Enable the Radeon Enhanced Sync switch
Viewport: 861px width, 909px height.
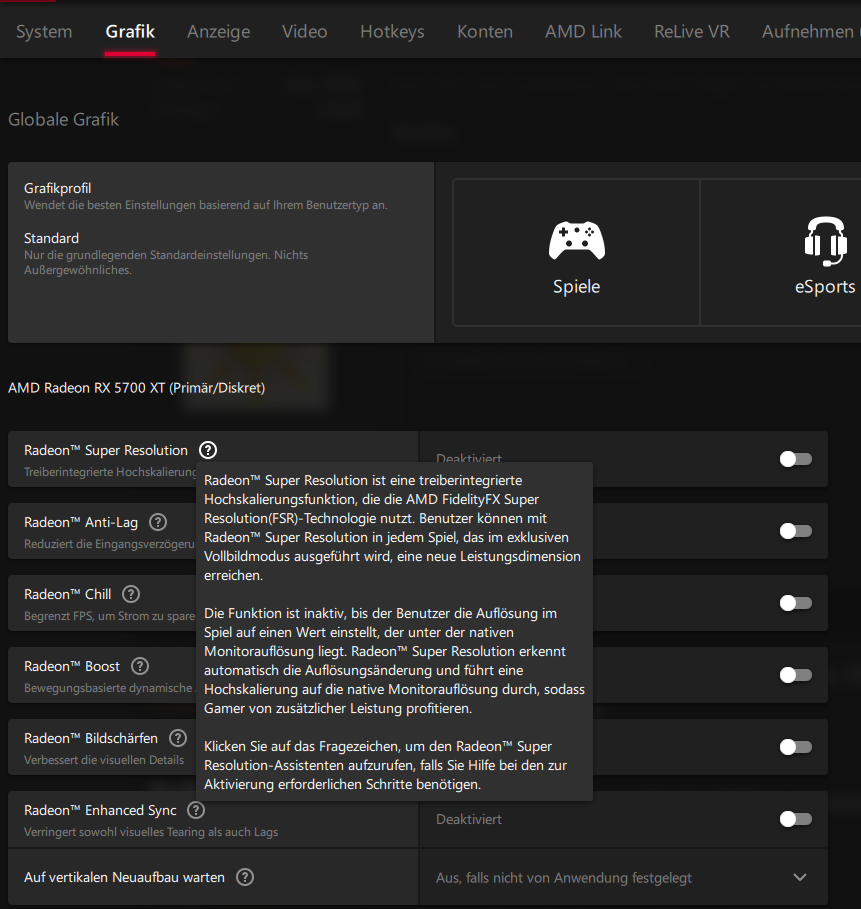pos(795,819)
